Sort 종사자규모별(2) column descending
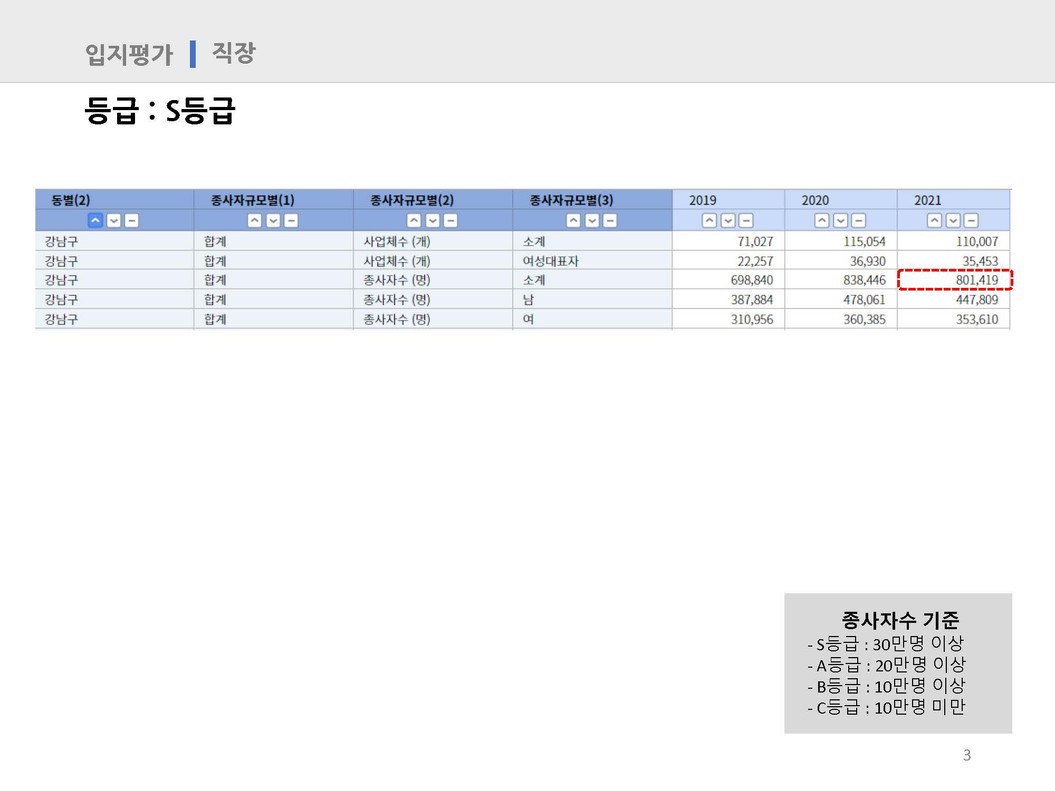The image size is (1055, 791). (433, 221)
